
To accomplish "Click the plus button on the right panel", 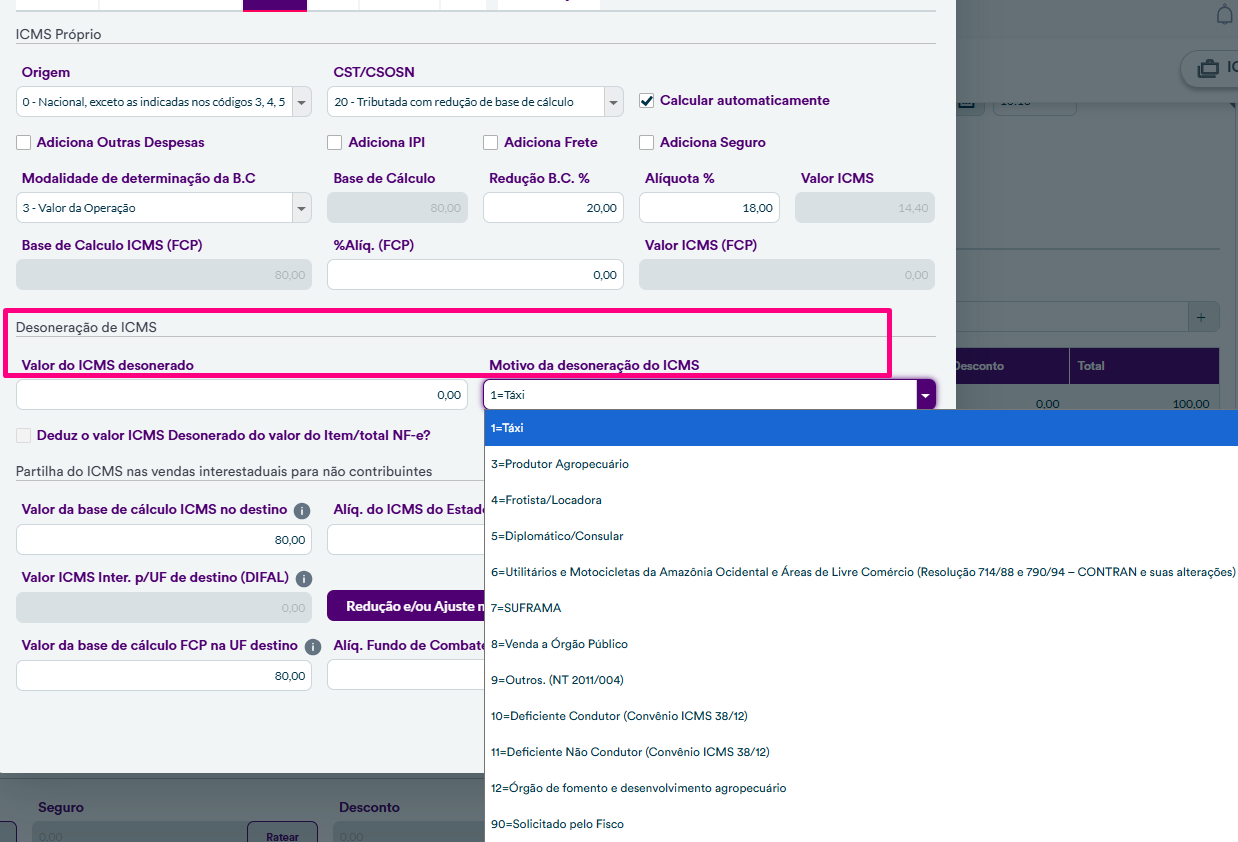I will [x=1202, y=317].
